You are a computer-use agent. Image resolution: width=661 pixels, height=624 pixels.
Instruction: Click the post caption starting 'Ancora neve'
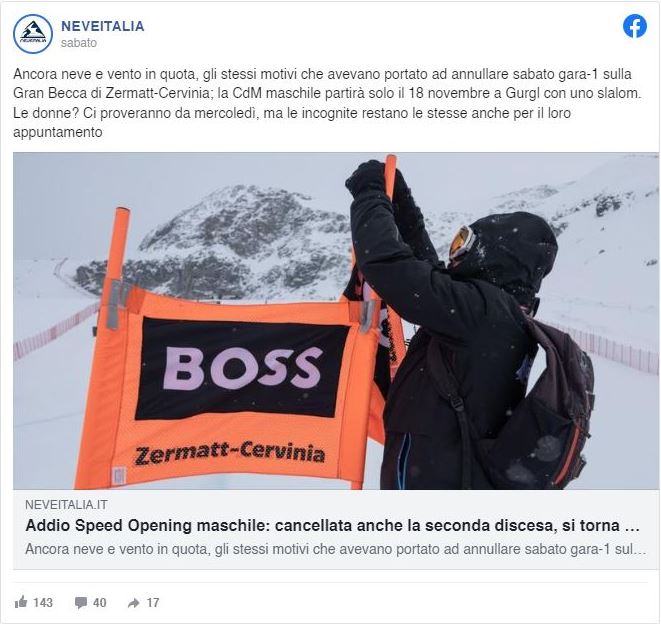[327, 103]
